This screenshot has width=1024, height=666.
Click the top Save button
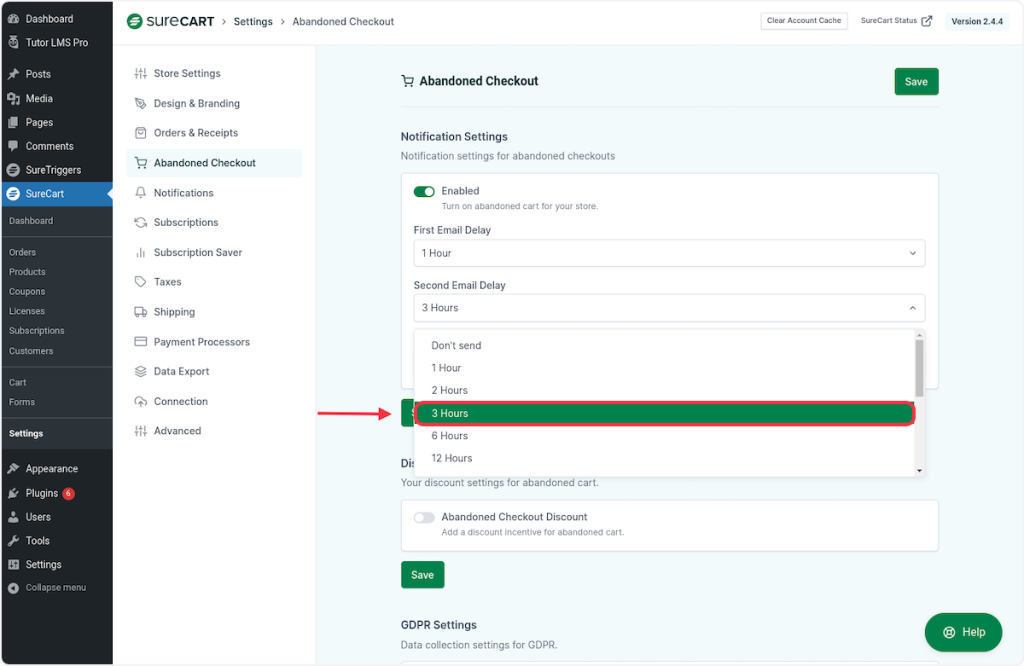(916, 82)
